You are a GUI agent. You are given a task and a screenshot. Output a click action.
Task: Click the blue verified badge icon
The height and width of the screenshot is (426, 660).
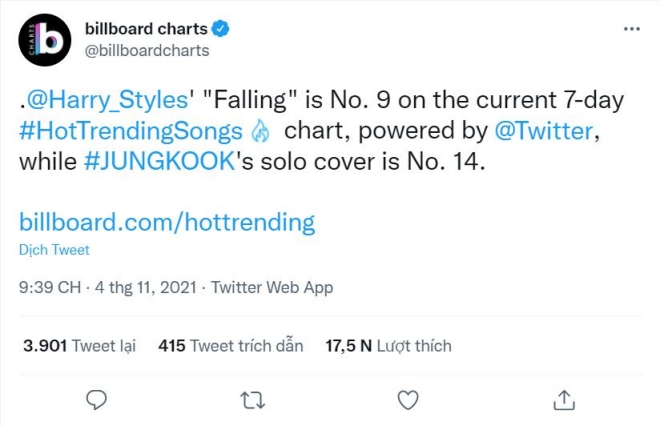(x=220, y=29)
